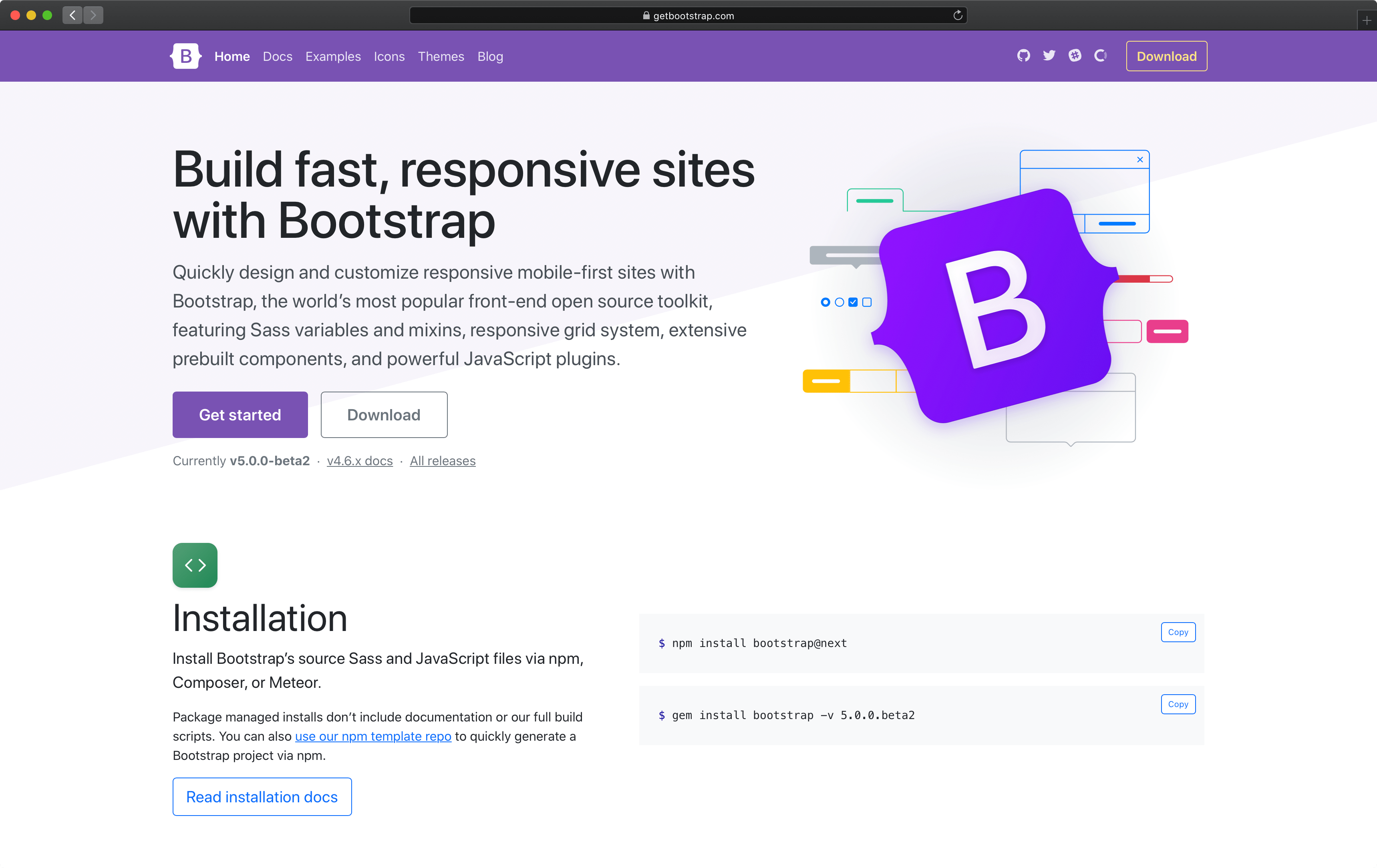The width and height of the screenshot is (1377, 868).
Task: Open the Read installation docs link
Action: 262,797
